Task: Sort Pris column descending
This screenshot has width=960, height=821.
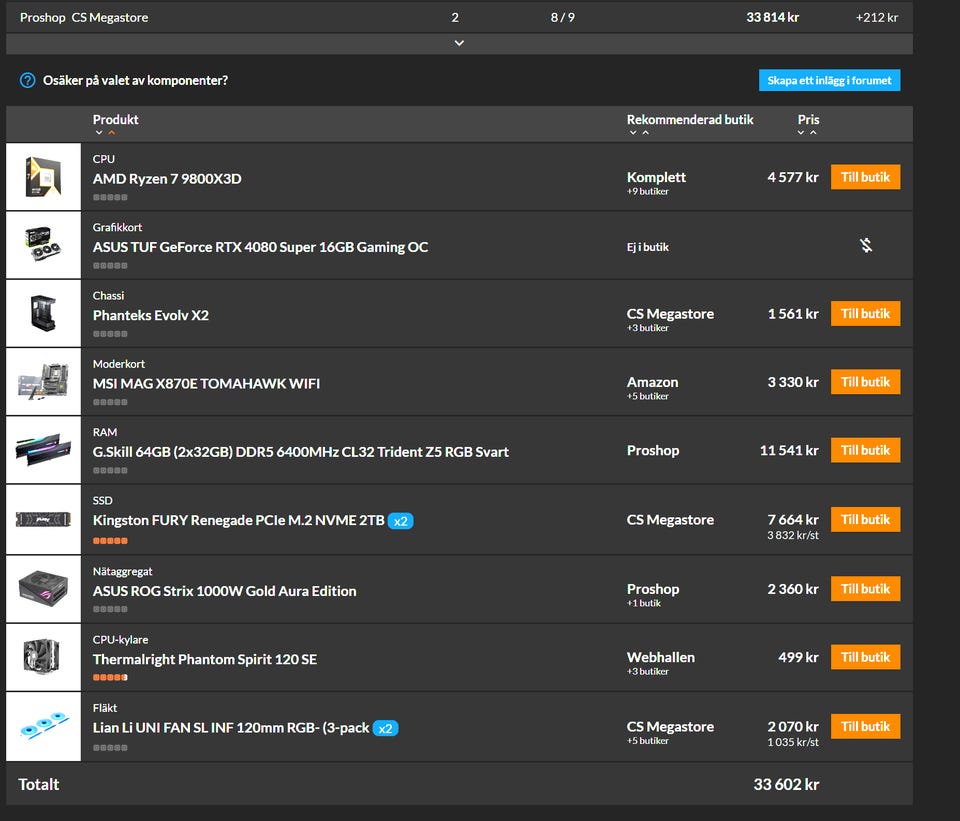Action: click(801, 133)
